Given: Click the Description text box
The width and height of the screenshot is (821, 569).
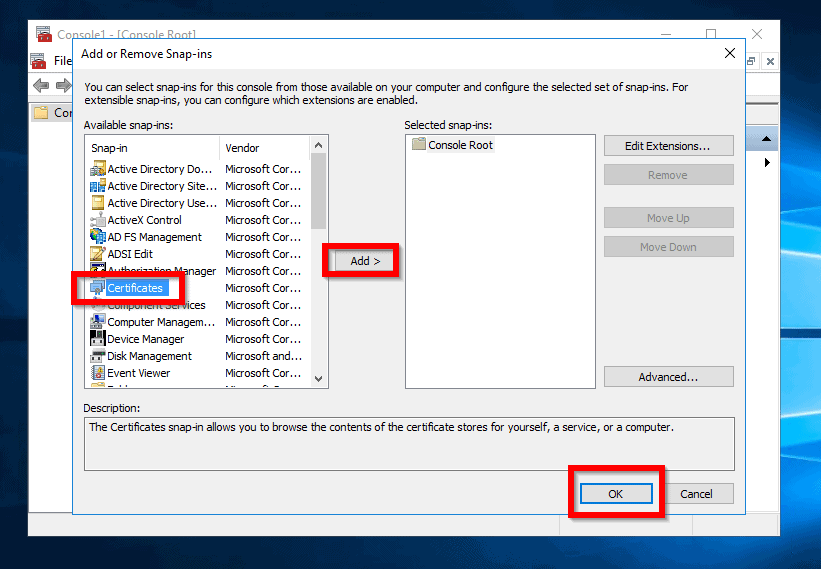Looking at the screenshot, I should point(409,444).
